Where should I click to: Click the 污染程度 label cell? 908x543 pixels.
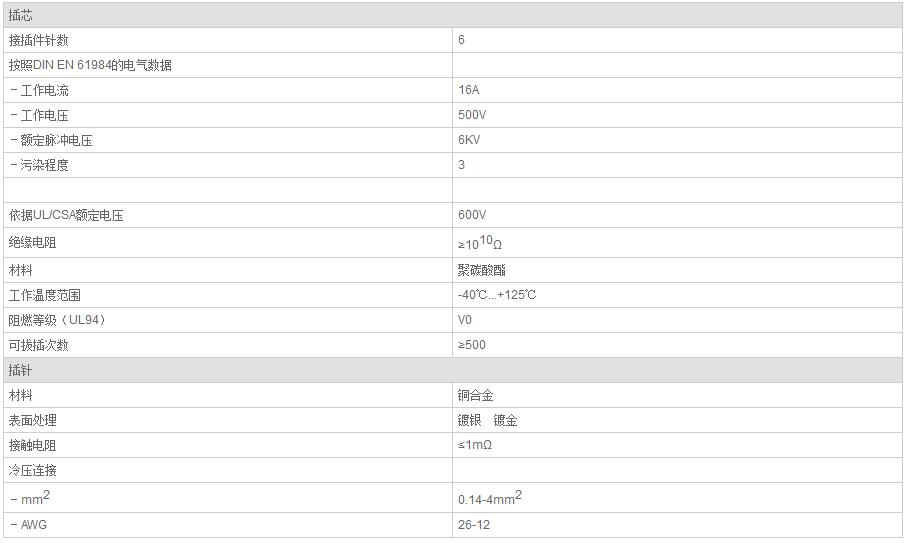click(44, 165)
